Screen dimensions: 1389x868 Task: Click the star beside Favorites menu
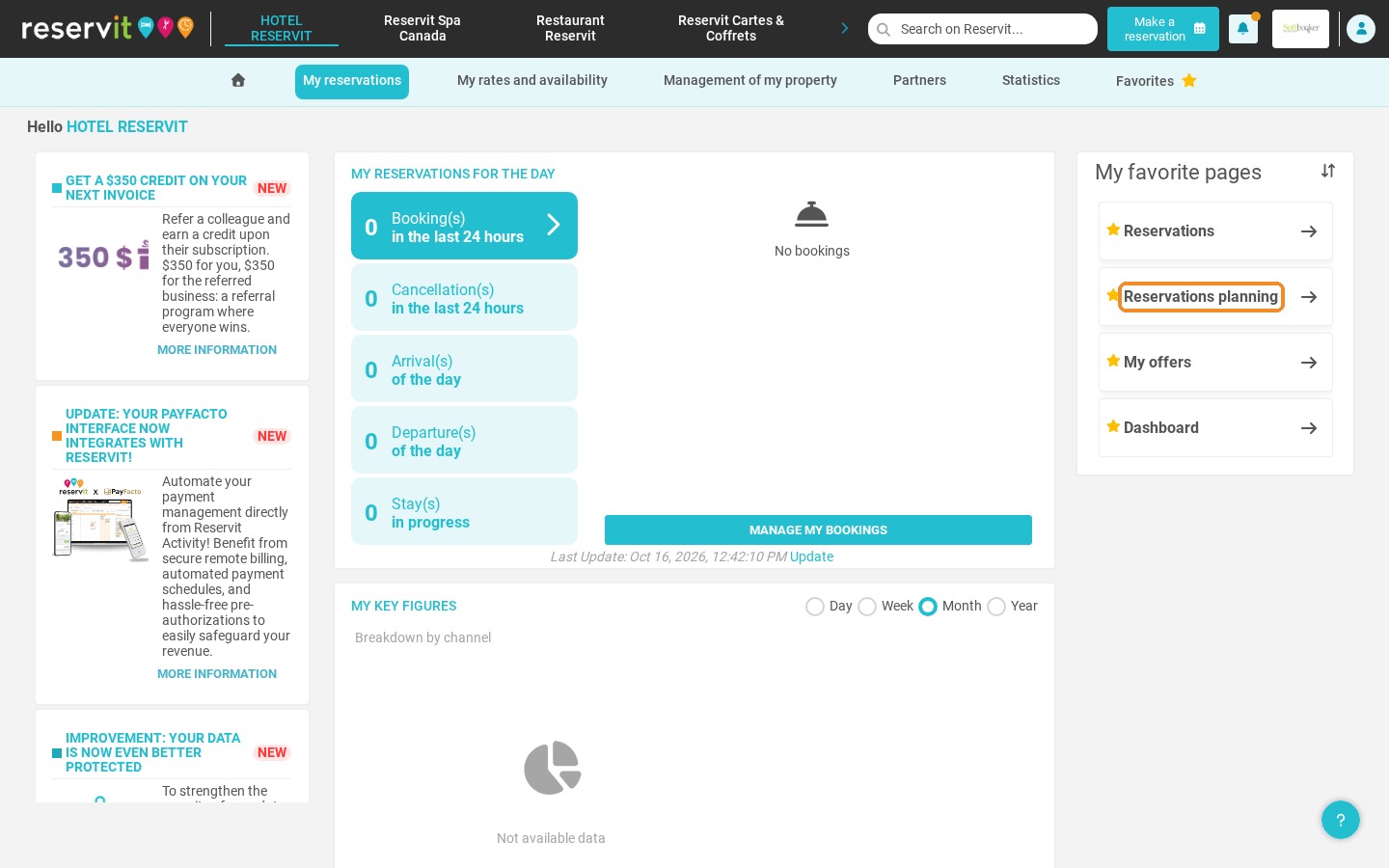click(x=1189, y=80)
